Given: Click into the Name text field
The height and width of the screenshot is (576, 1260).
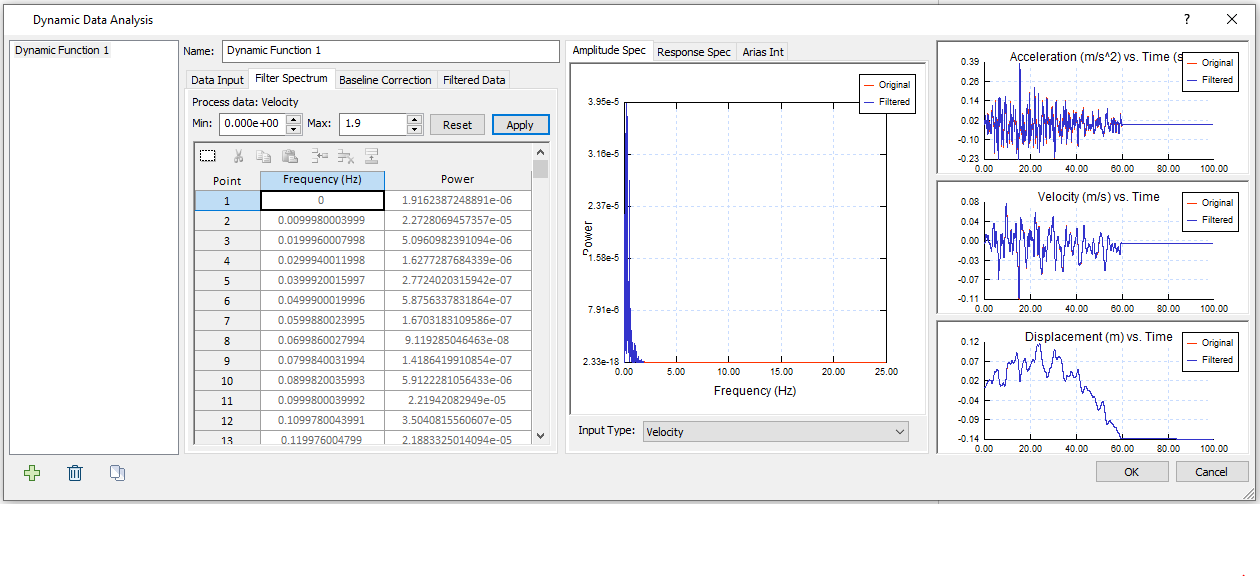Looking at the screenshot, I should (390, 50).
